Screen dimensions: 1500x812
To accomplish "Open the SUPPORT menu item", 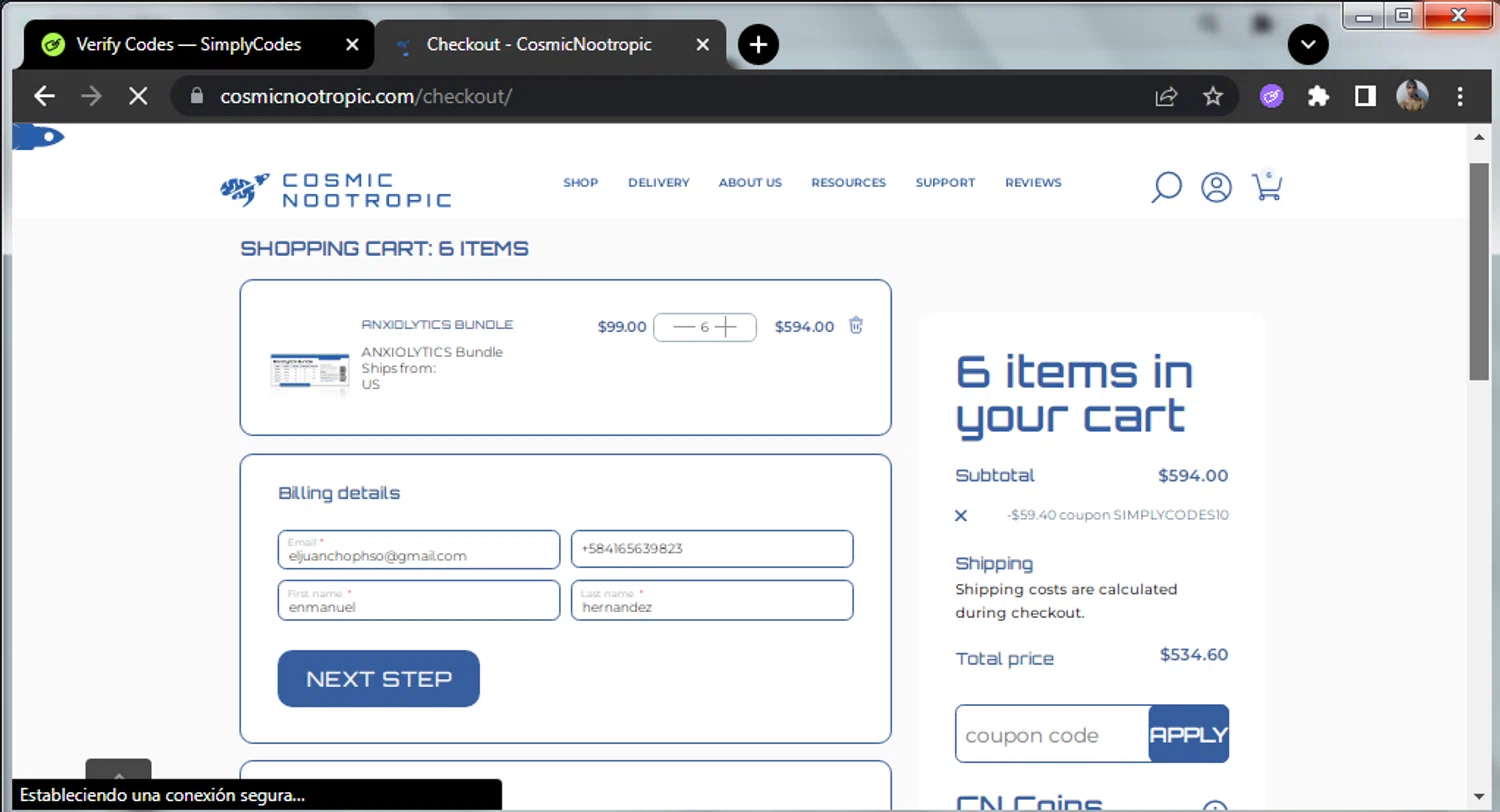I will [x=945, y=183].
